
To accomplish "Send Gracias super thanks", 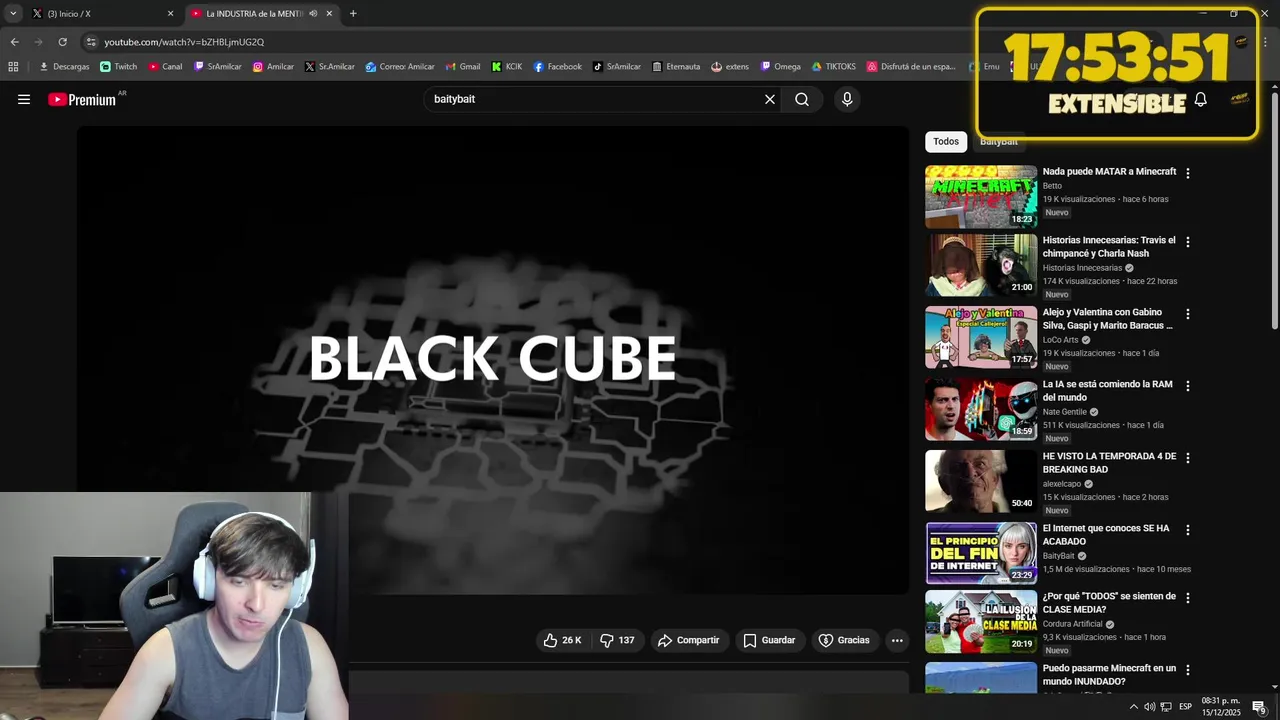I will coord(844,640).
